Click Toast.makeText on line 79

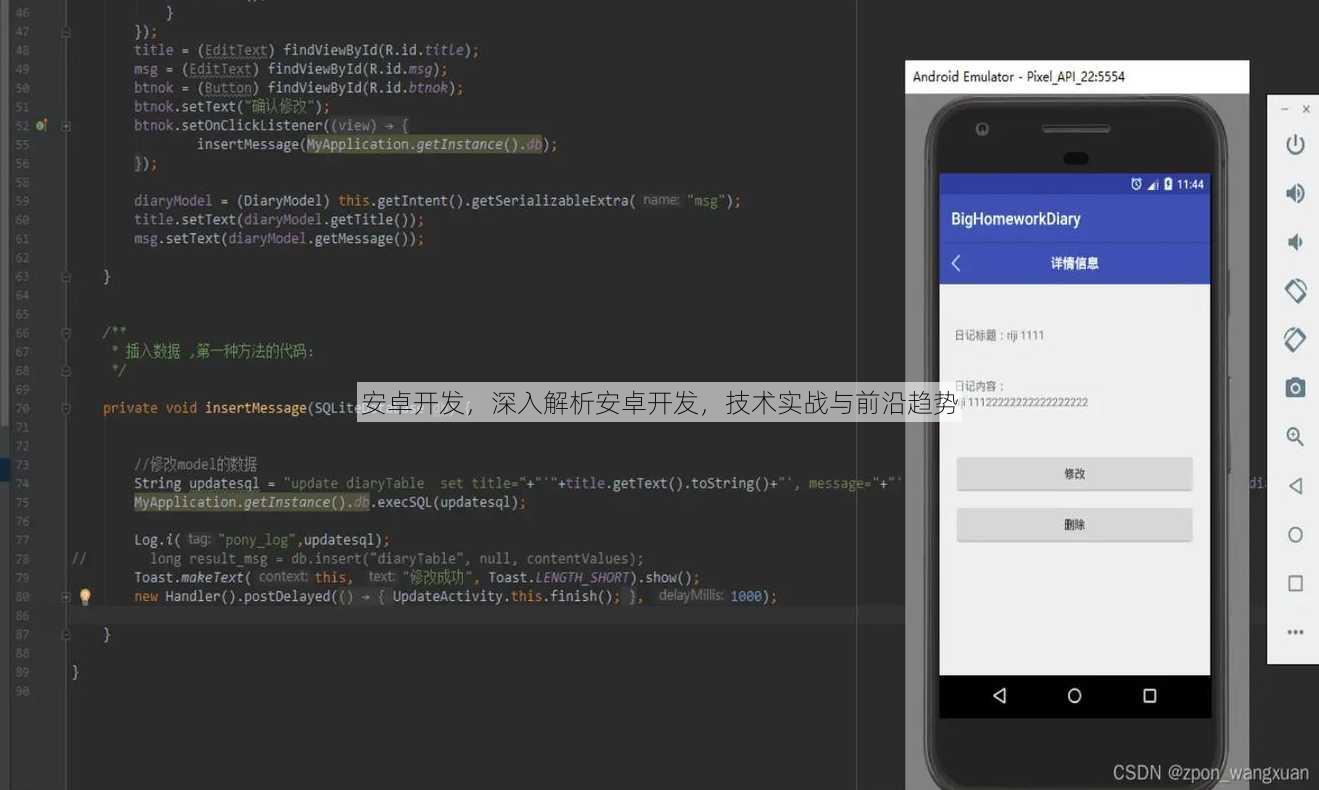(x=189, y=578)
